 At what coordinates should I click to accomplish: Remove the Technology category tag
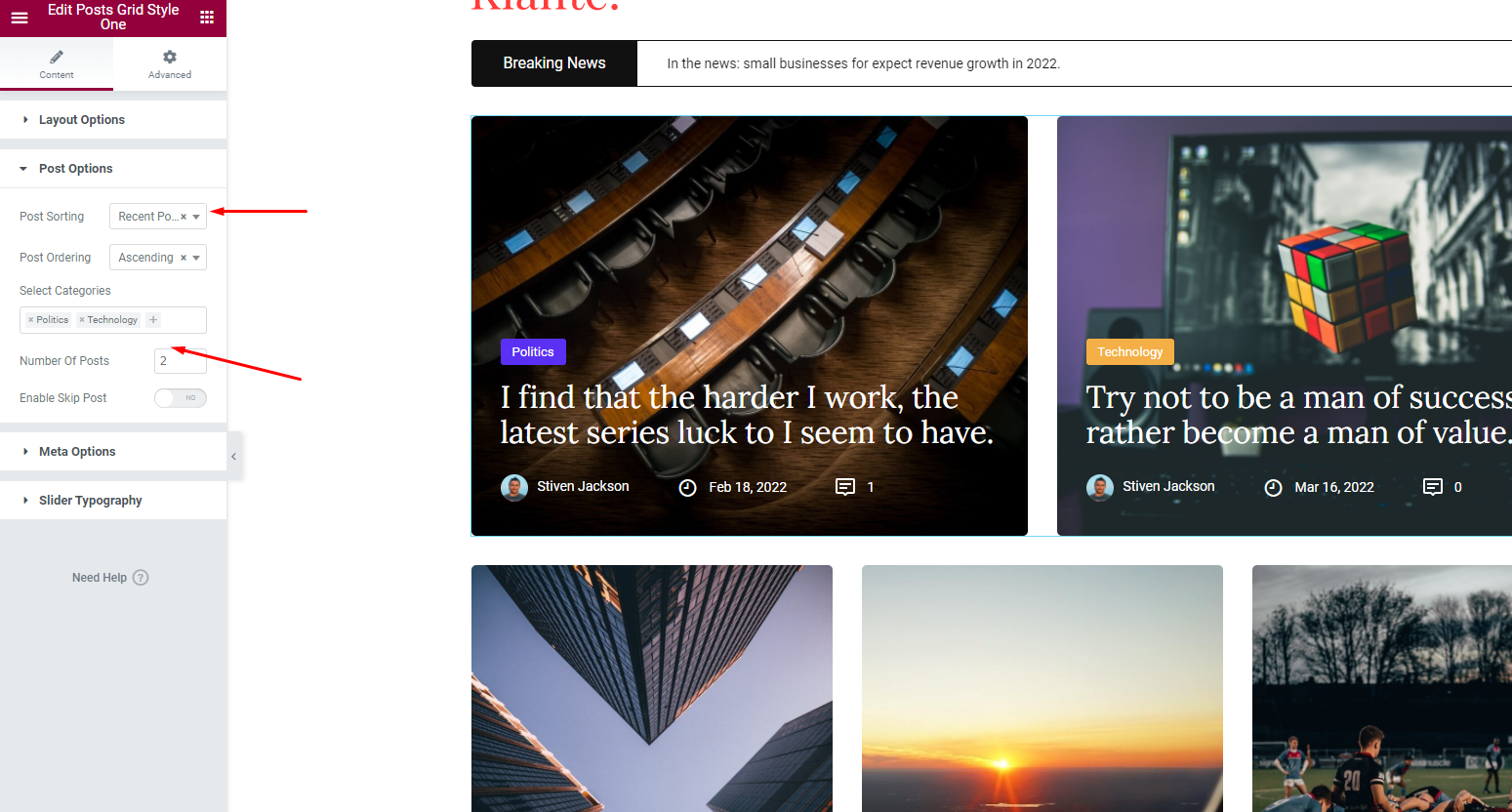(82, 320)
